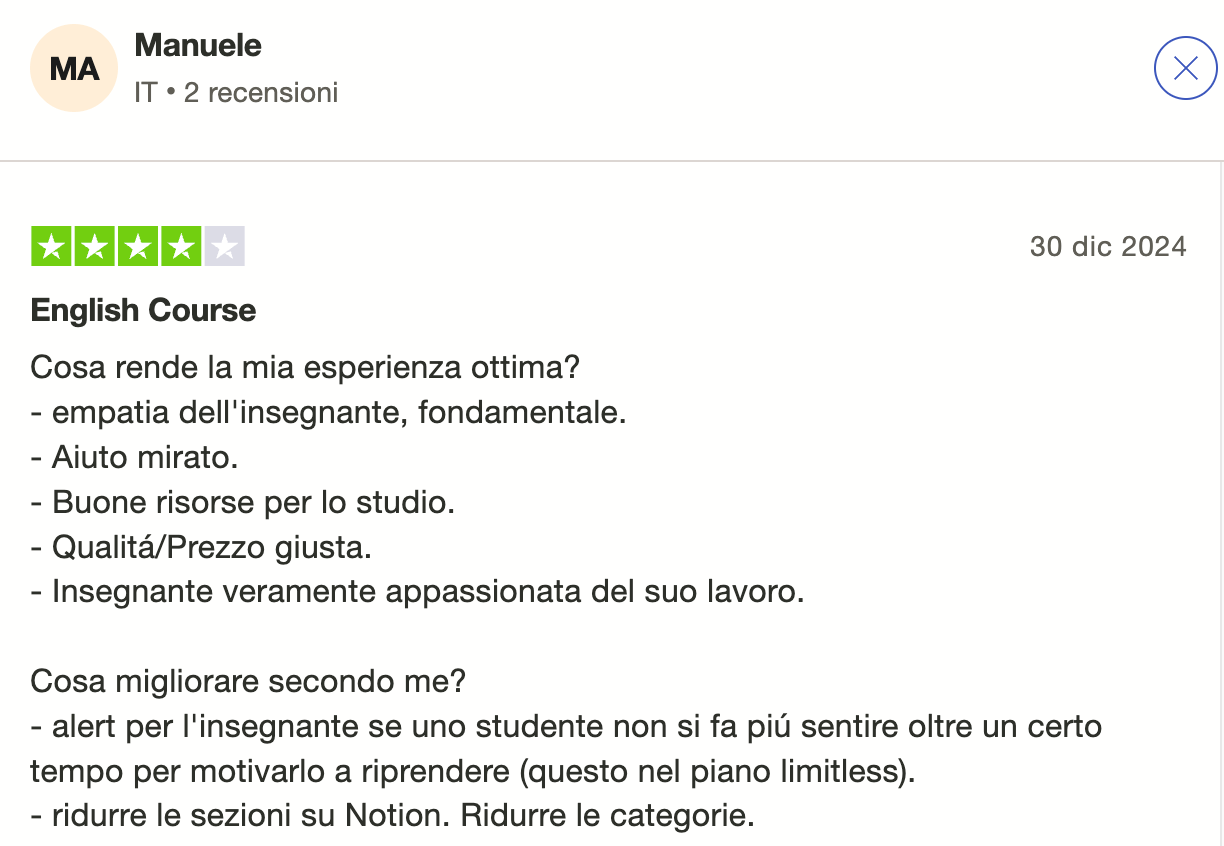
Task: Click the "Buone risorse per lo studio" line
Action: tap(243, 502)
